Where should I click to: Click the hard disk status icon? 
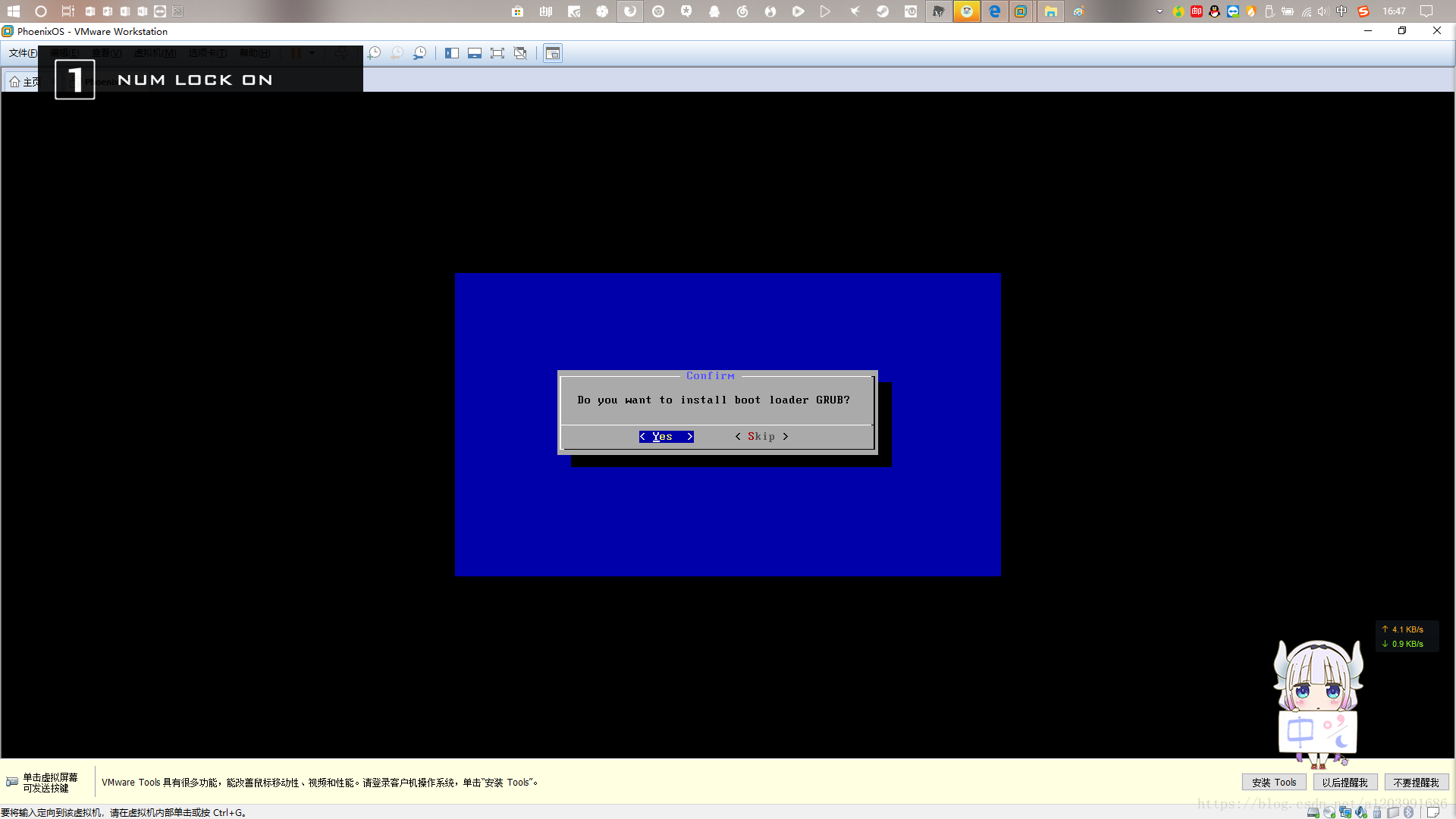[x=1313, y=812]
